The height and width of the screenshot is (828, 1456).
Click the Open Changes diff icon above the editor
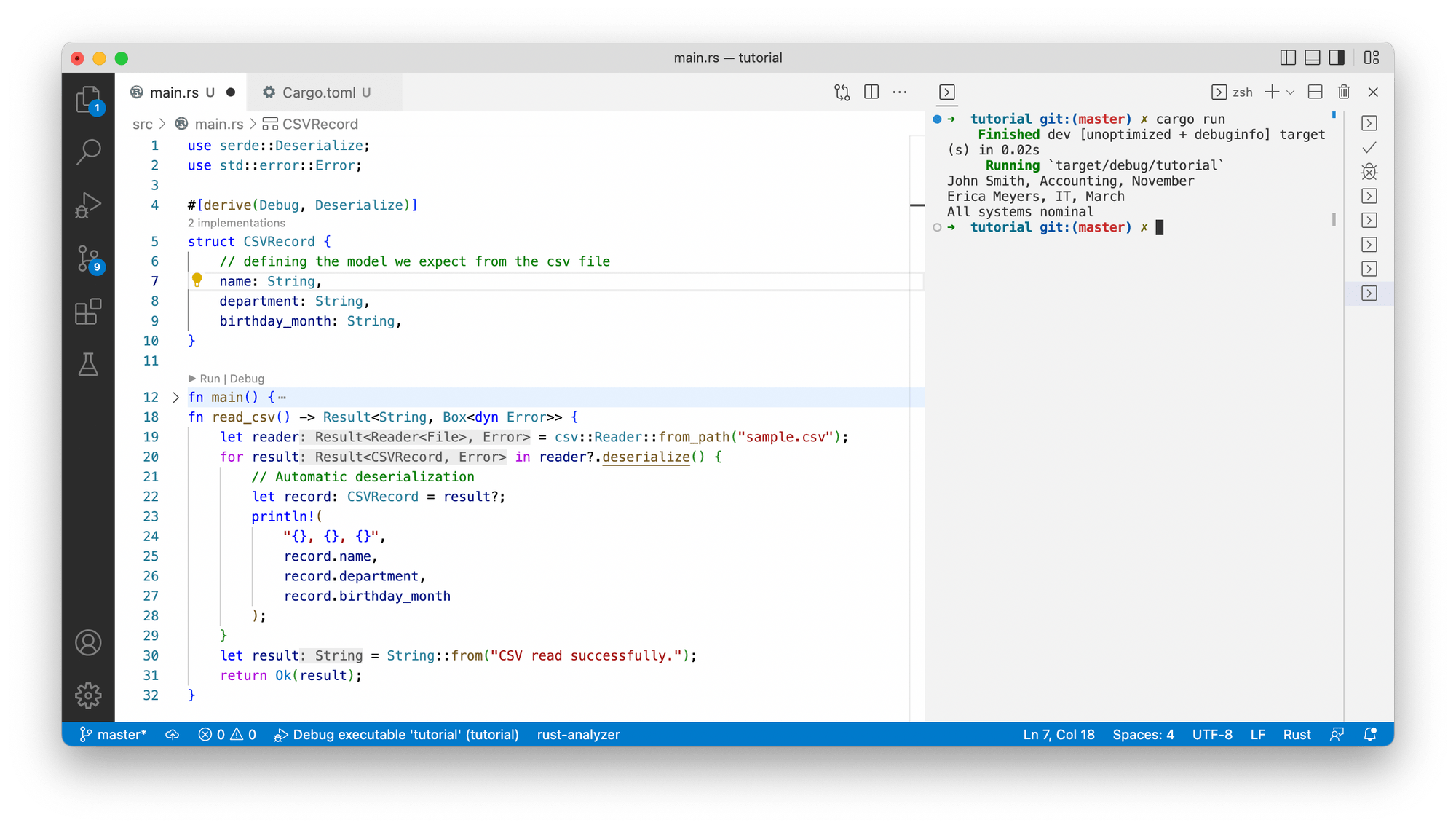[x=841, y=92]
